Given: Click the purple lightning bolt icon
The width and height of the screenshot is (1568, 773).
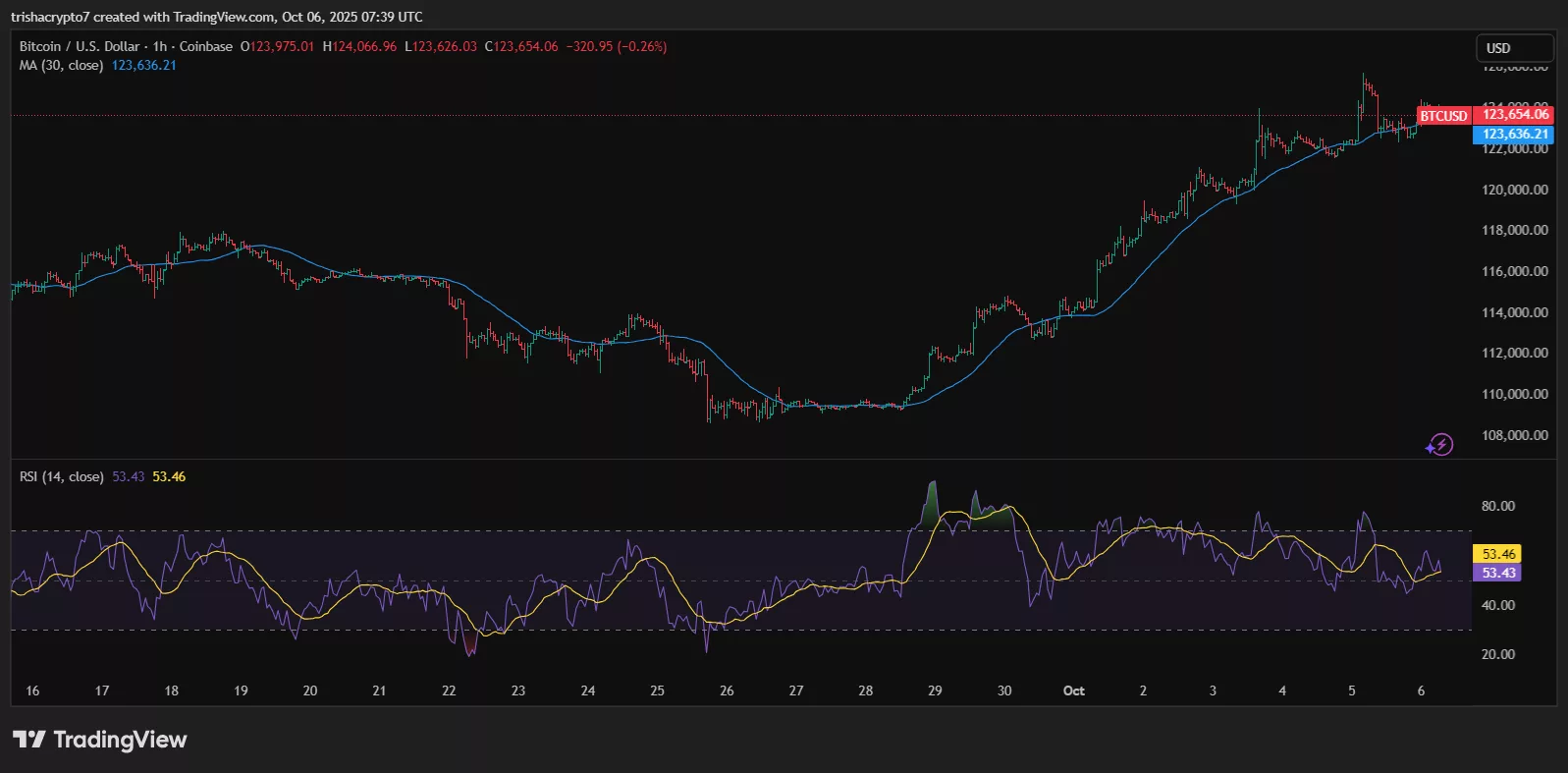Looking at the screenshot, I should click(1439, 445).
